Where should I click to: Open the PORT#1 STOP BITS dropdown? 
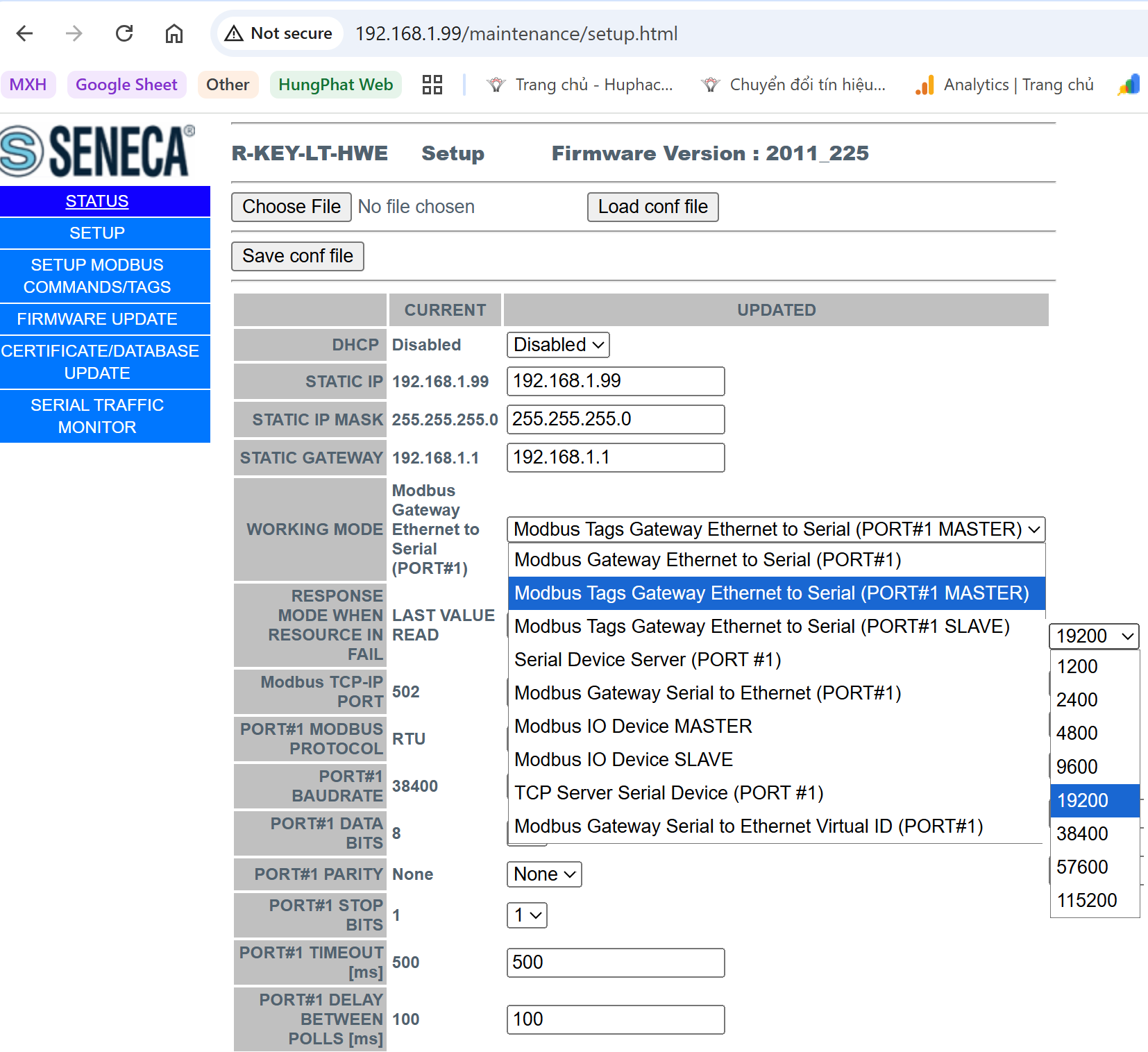point(527,915)
